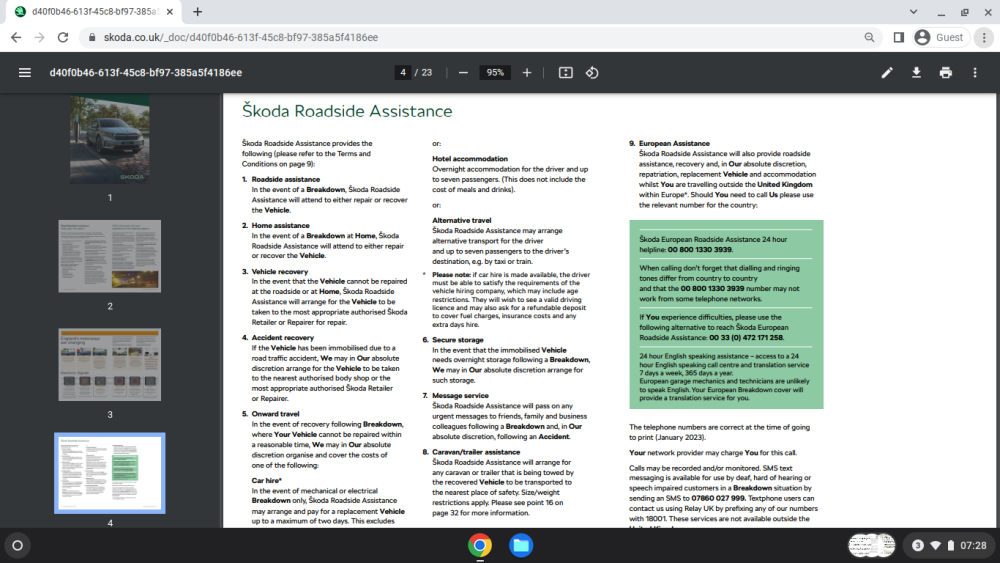Open the tab search dropdown arrow
Viewport: 1000px width, 563px height.
(913, 11)
